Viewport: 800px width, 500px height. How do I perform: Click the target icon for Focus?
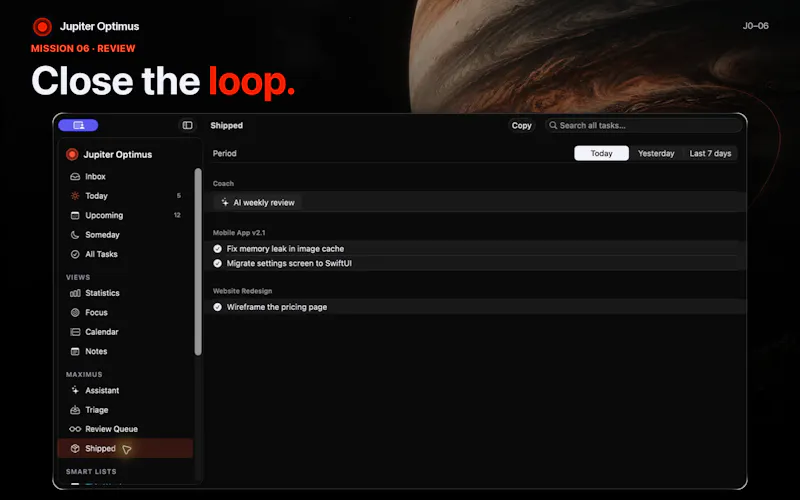tap(75, 312)
